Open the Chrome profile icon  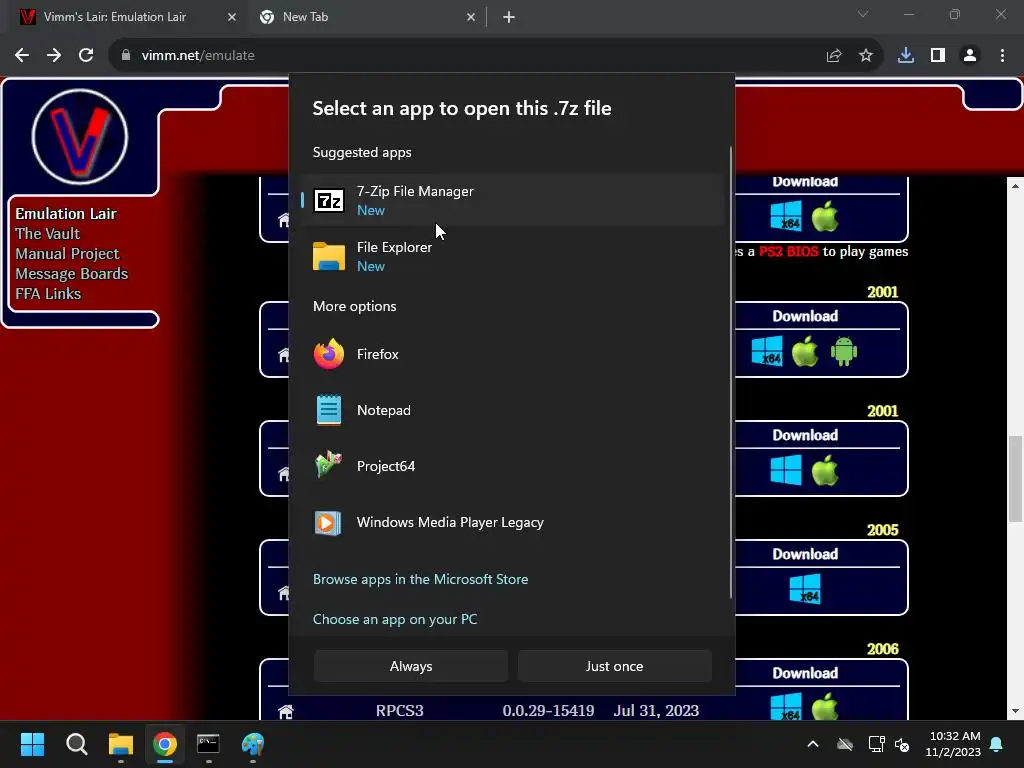pos(970,56)
